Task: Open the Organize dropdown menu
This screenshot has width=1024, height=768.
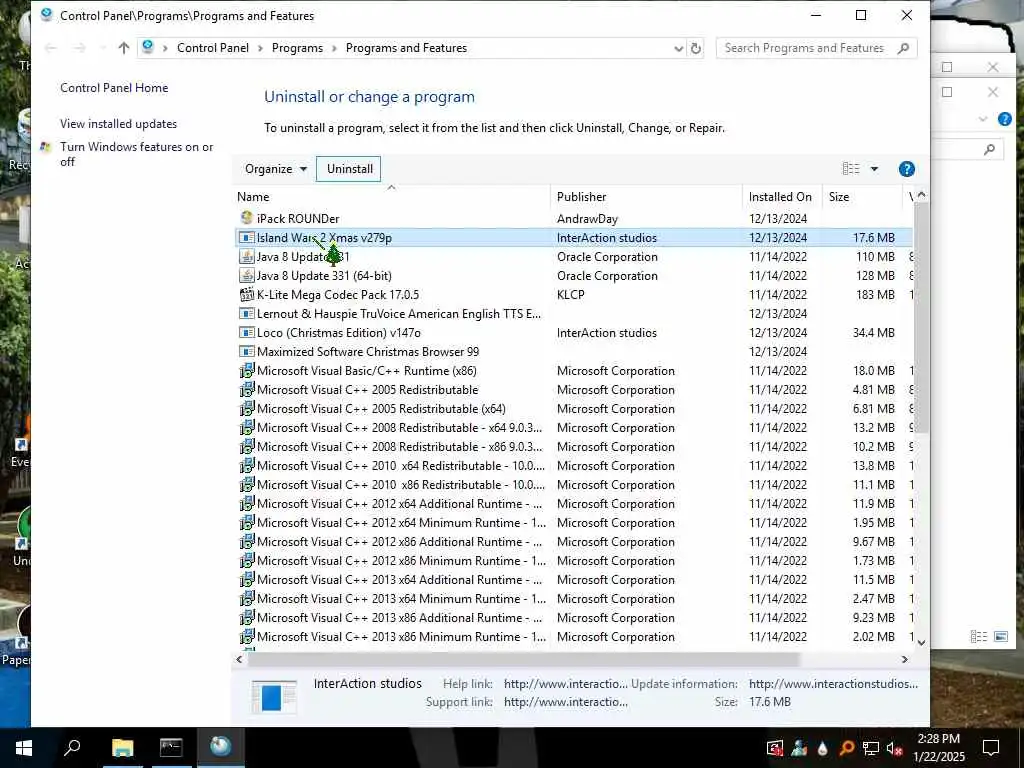Action: click(x=276, y=168)
